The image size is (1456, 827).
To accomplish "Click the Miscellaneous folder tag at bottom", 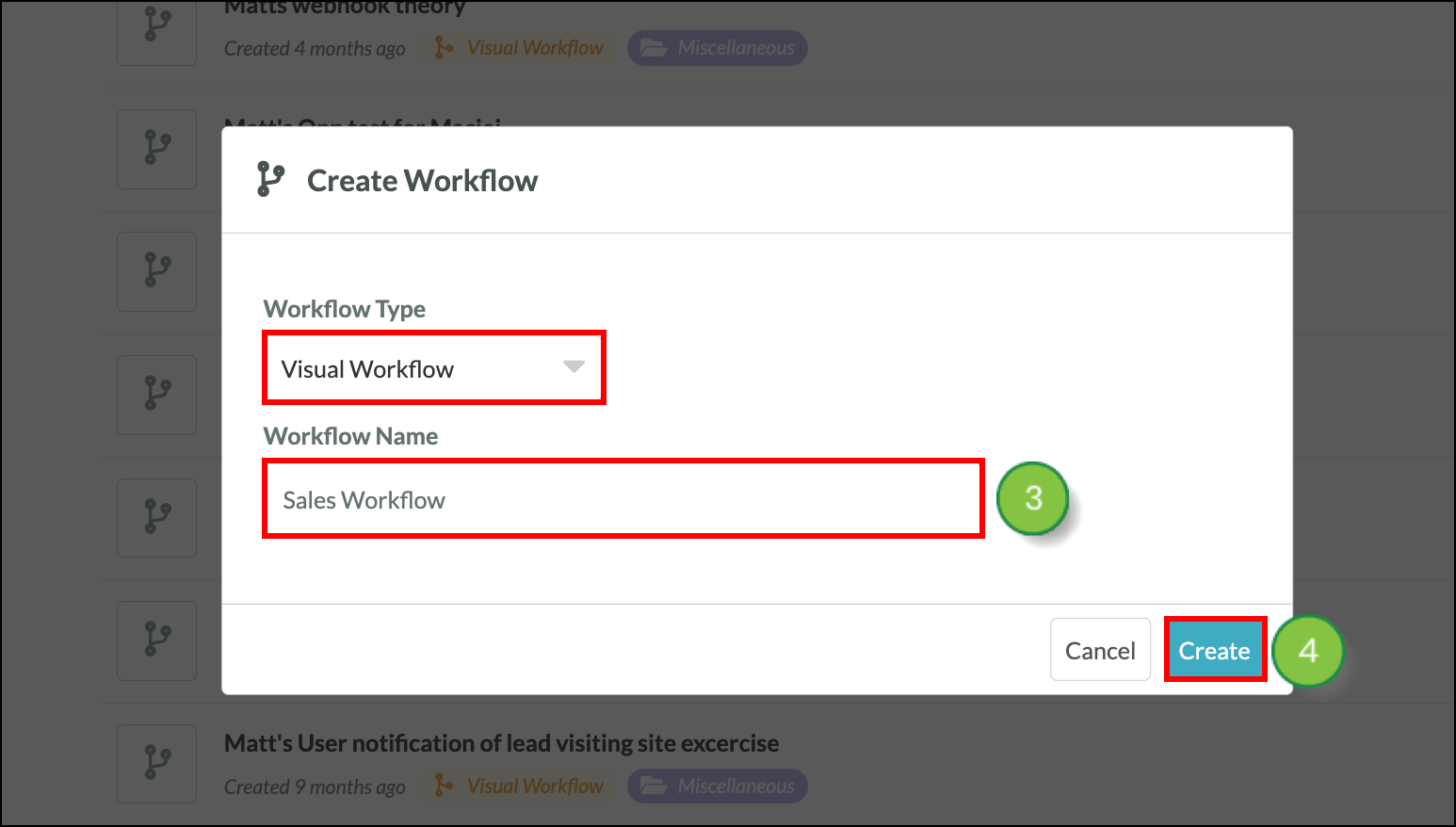I will [x=718, y=786].
